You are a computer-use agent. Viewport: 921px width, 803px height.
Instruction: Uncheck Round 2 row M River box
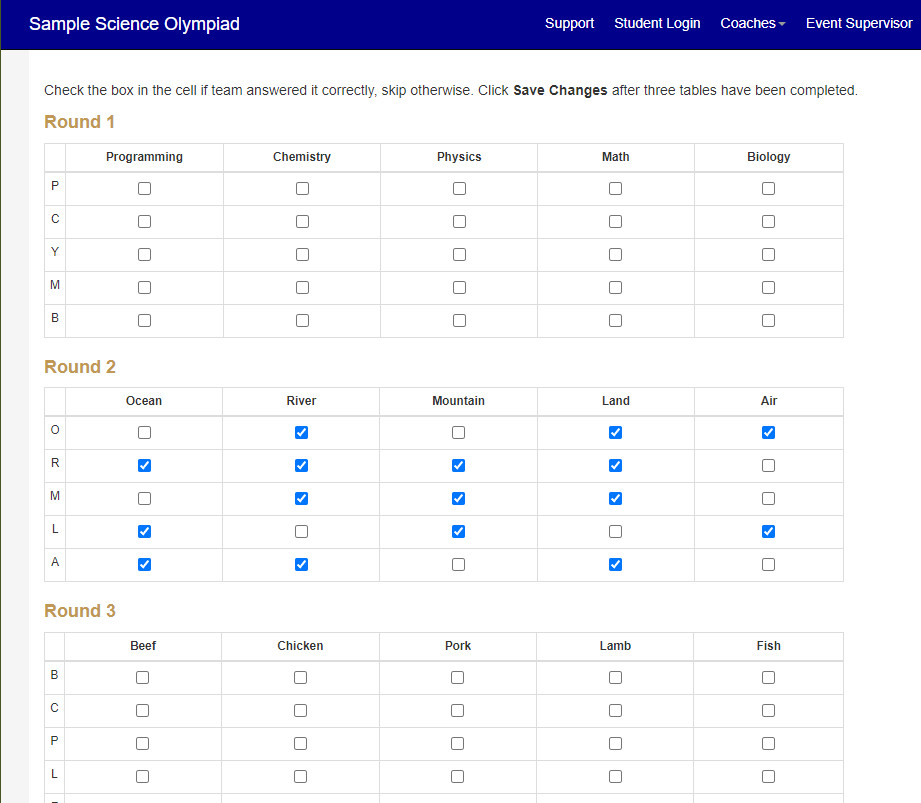pos(301,498)
